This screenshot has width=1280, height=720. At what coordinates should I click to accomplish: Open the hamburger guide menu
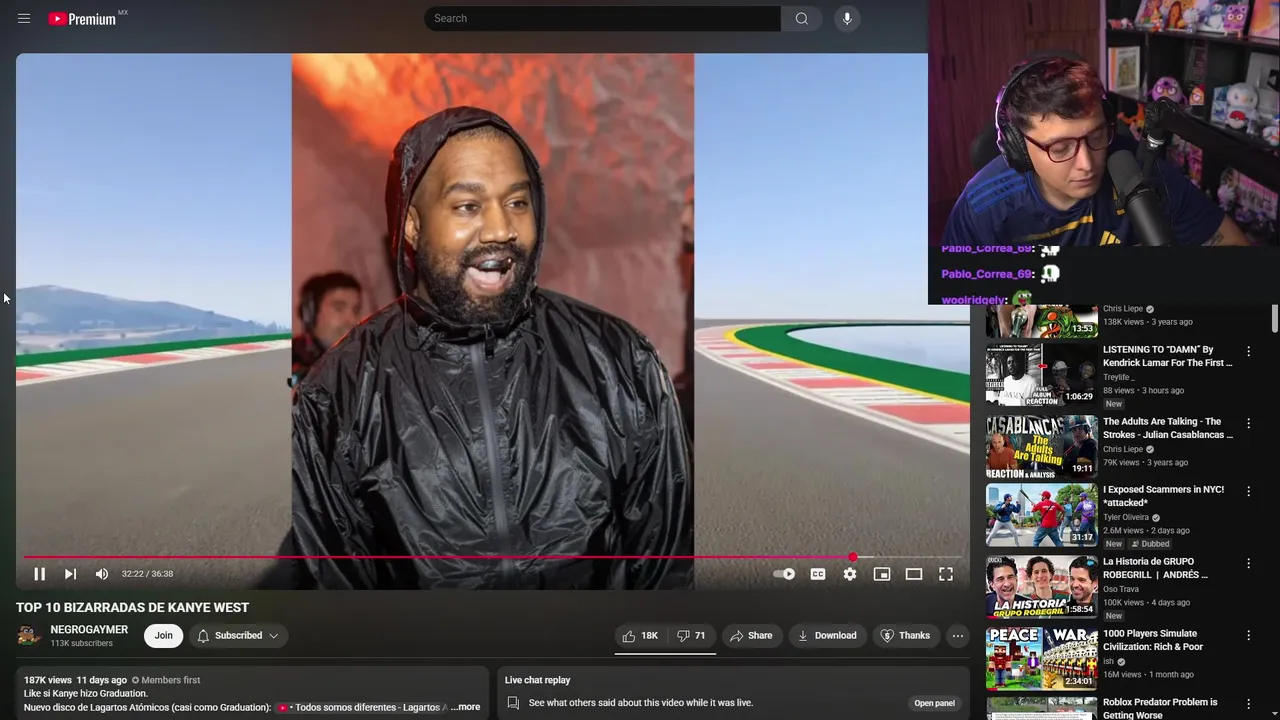click(x=24, y=18)
